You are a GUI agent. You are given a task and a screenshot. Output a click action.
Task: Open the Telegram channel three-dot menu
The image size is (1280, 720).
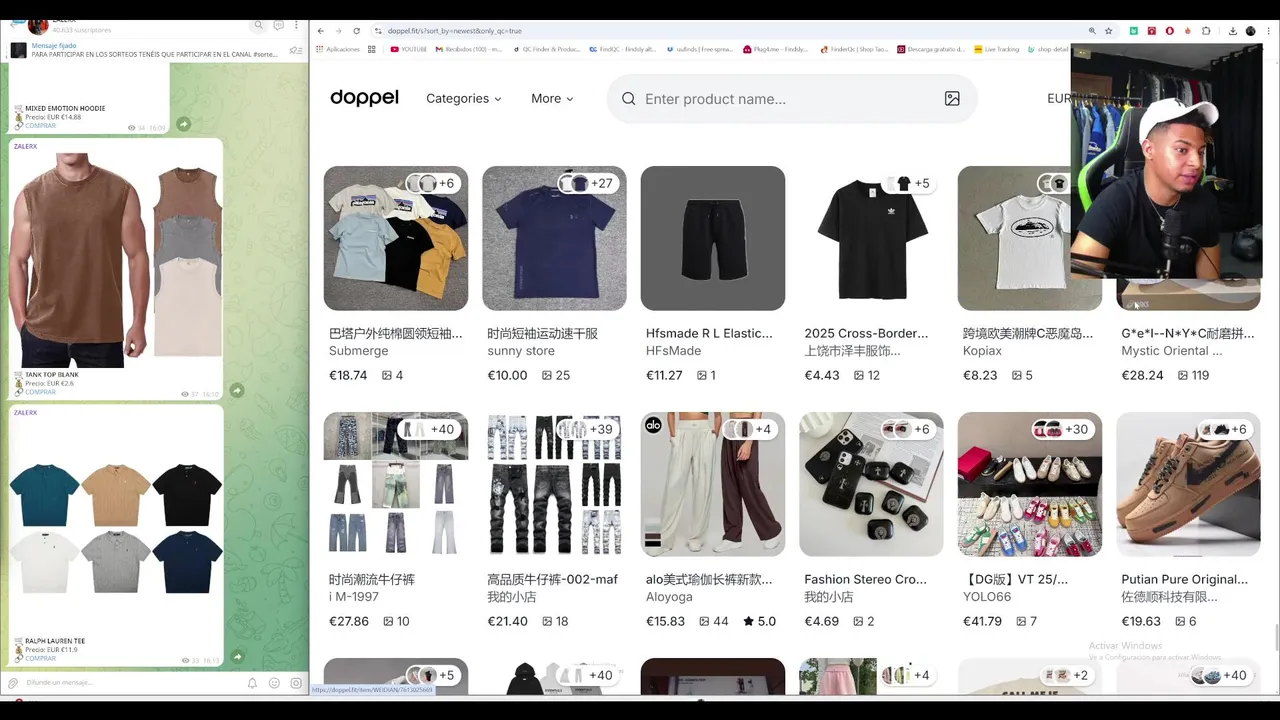point(296,25)
